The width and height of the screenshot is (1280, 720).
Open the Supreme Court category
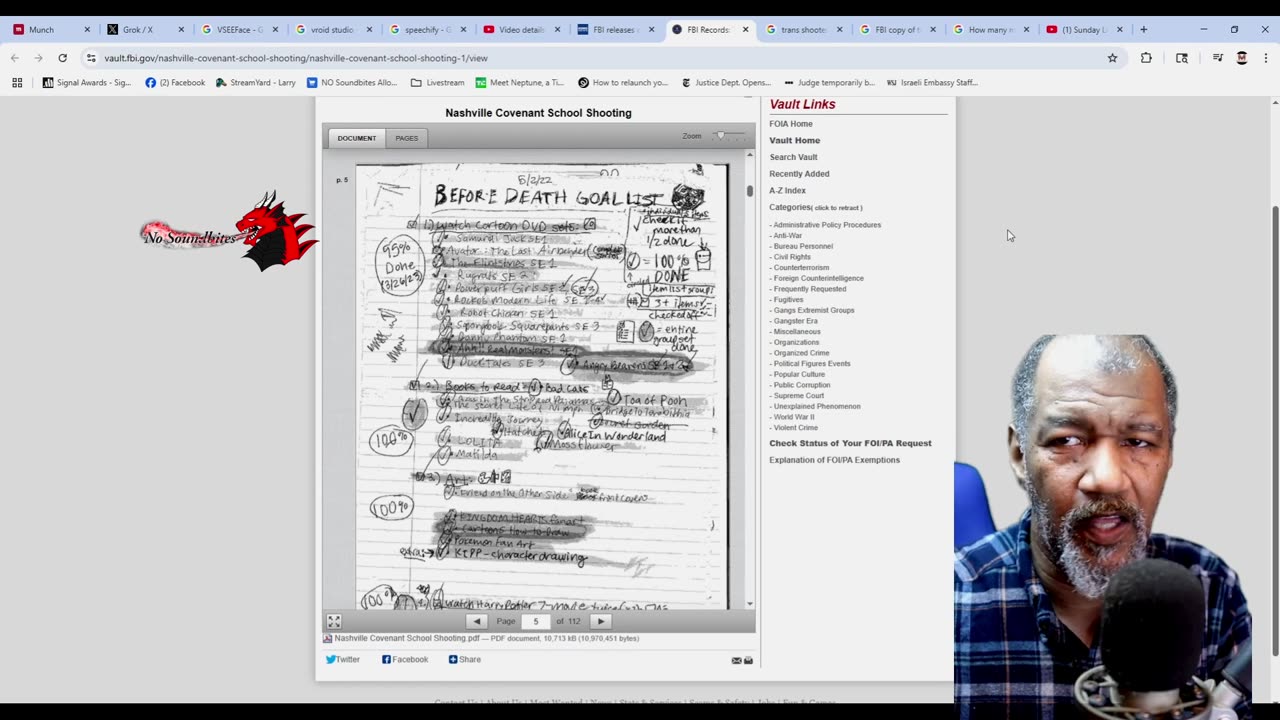(799, 396)
